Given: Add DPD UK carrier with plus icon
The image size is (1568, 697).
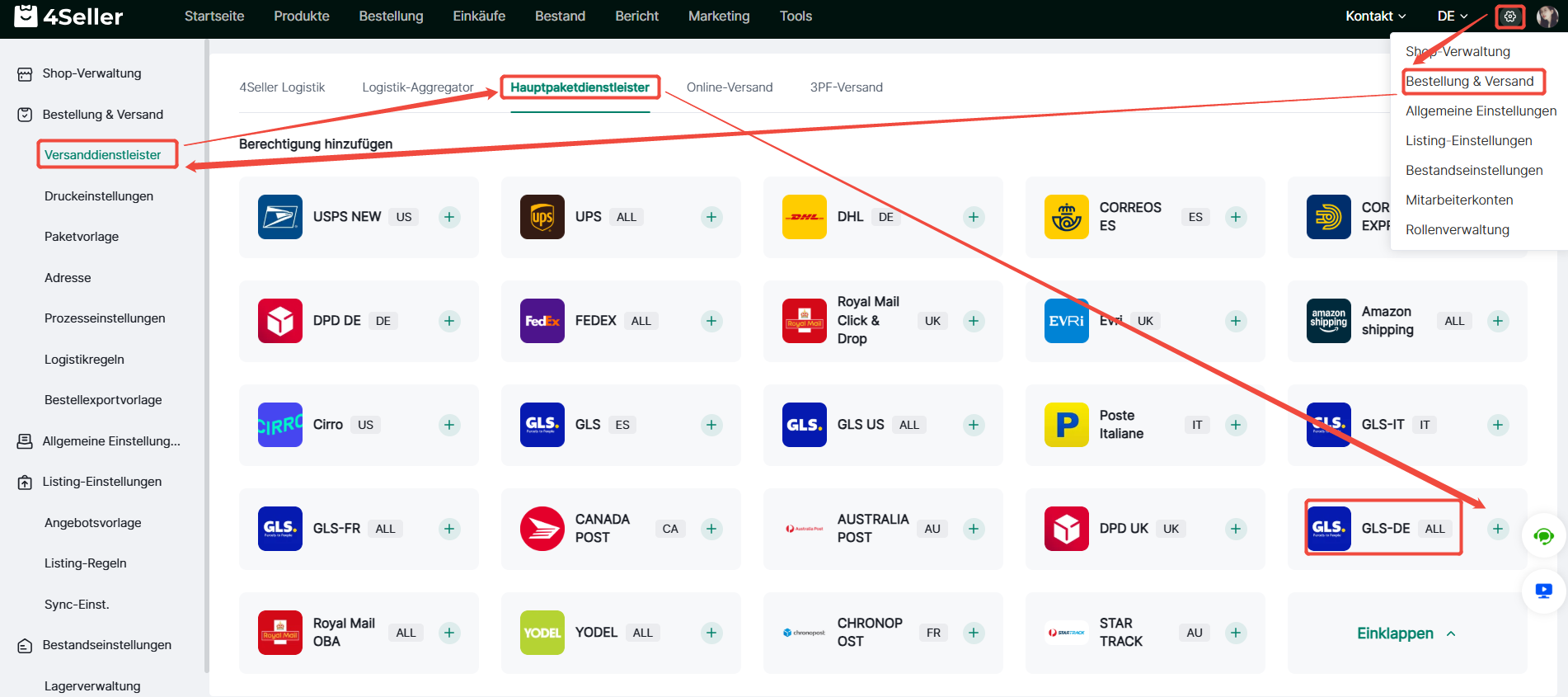Looking at the screenshot, I should point(1236,529).
